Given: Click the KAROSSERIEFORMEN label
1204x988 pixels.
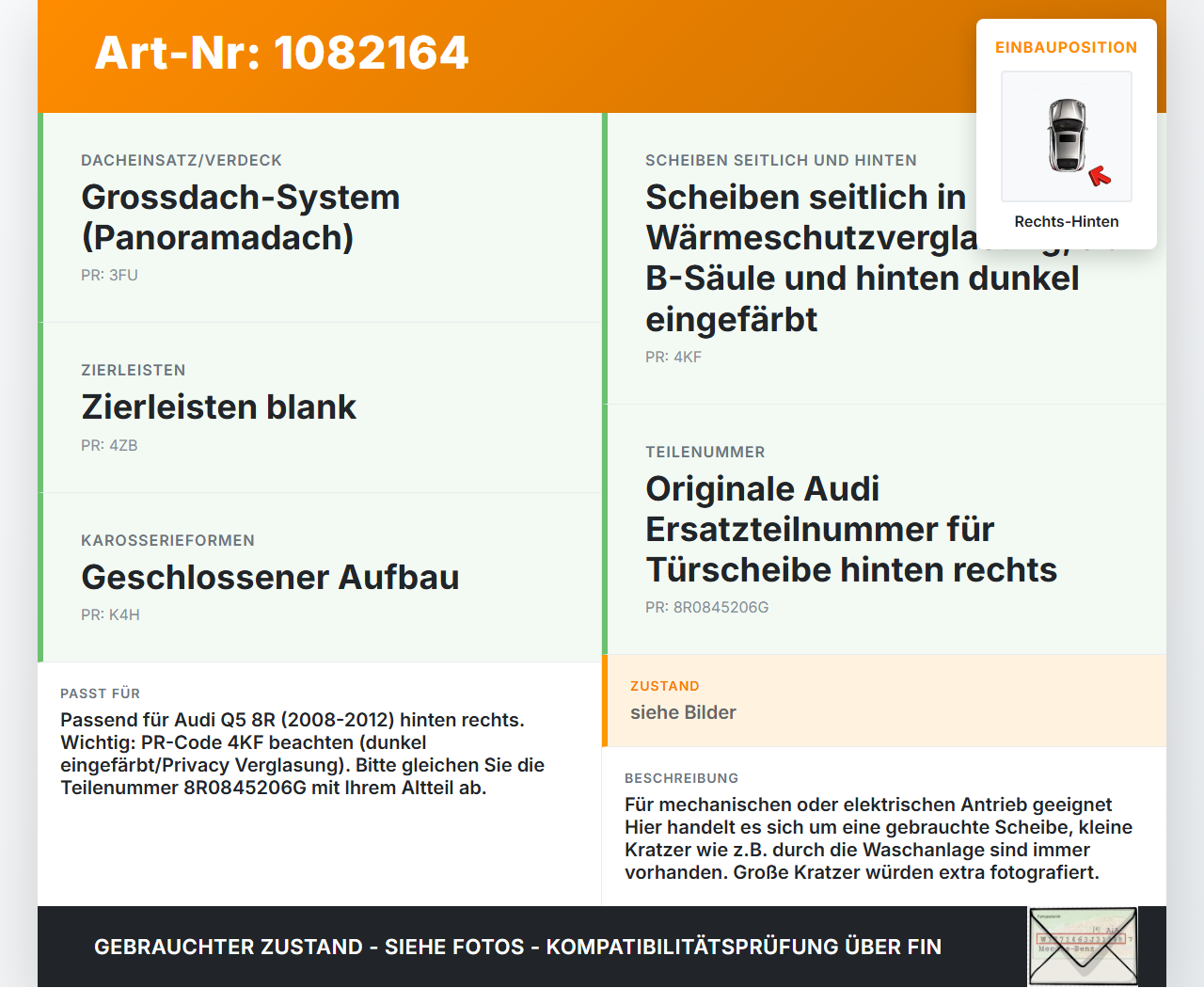Looking at the screenshot, I should pyautogui.click(x=167, y=540).
